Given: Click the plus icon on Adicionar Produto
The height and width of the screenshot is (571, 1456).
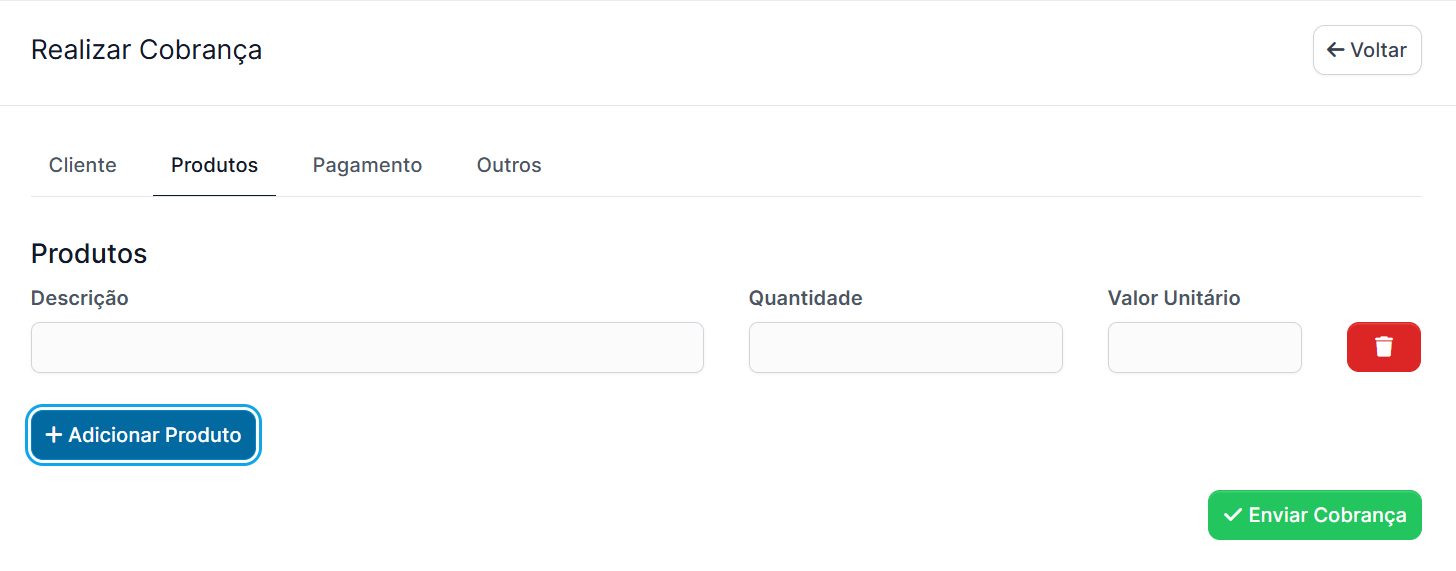Looking at the screenshot, I should 54,435.
